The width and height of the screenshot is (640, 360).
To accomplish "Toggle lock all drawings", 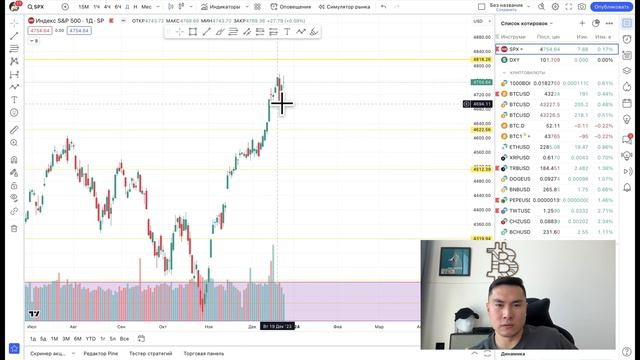I will click(14, 186).
